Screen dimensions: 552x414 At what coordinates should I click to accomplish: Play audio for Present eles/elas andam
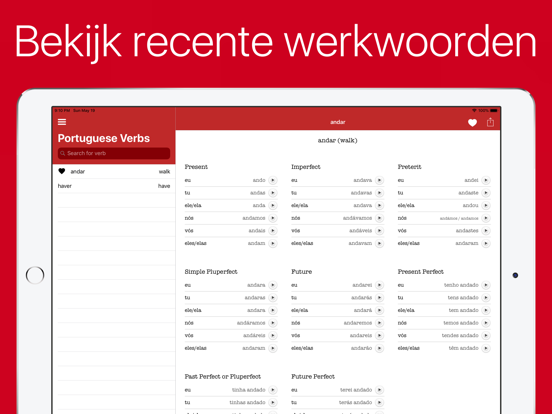click(273, 243)
